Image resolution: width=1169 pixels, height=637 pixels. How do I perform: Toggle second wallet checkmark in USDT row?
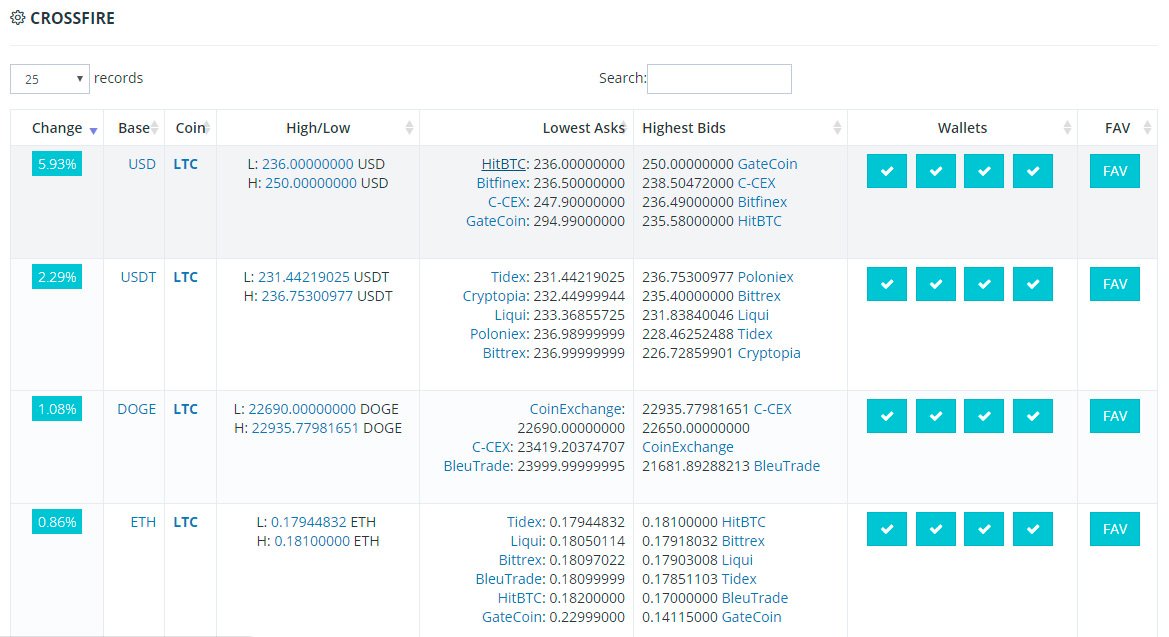[x=936, y=284]
